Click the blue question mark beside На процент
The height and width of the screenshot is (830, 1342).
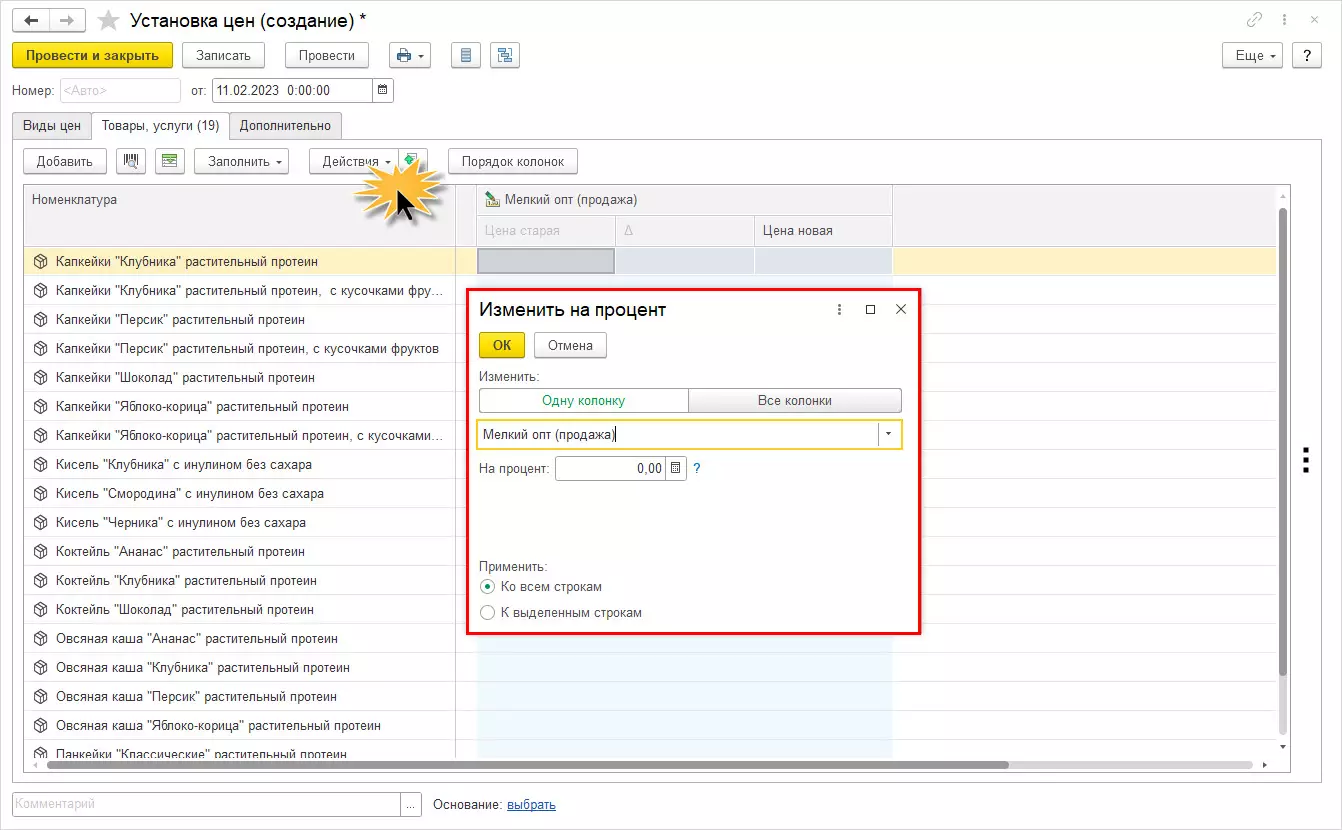click(x=697, y=468)
